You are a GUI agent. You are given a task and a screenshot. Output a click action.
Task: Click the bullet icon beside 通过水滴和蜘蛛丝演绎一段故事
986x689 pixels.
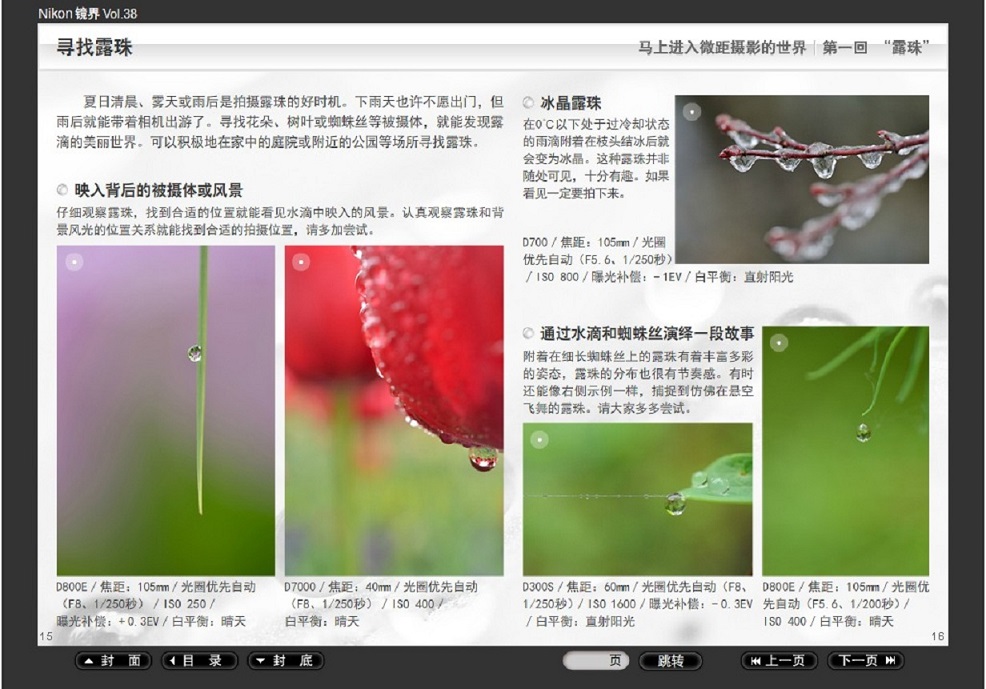coord(529,334)
